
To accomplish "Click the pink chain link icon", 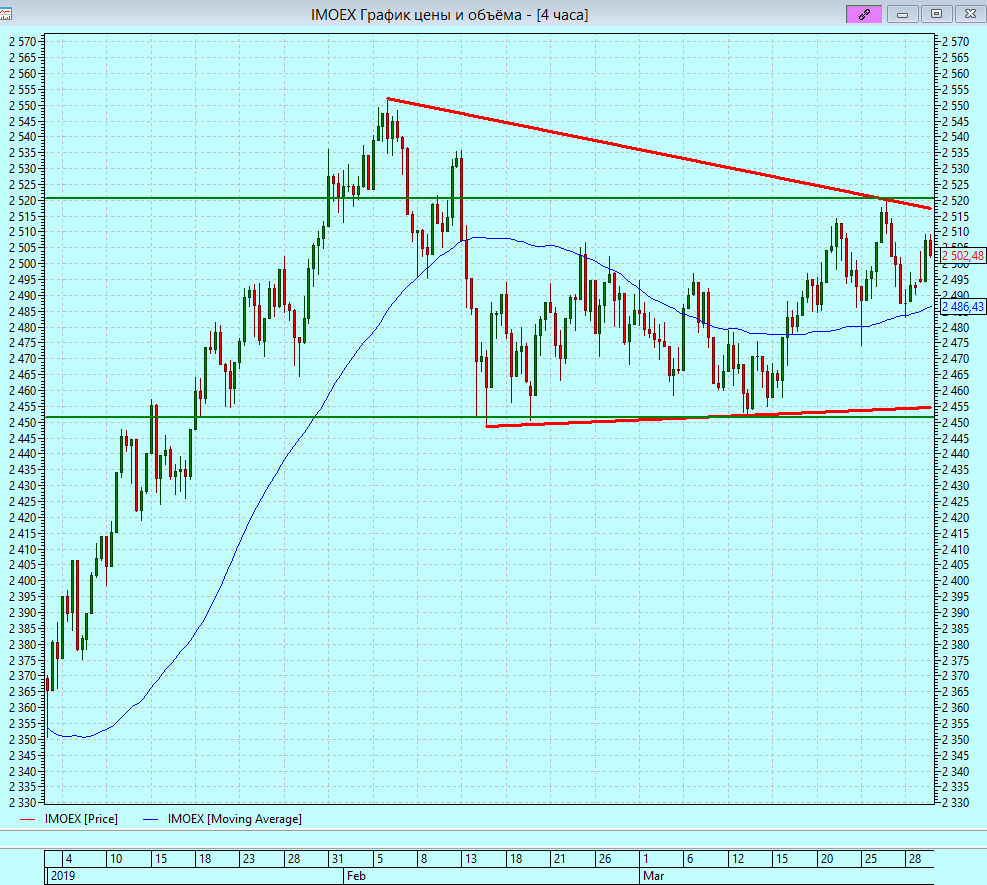I will click(x=864, y=14).
